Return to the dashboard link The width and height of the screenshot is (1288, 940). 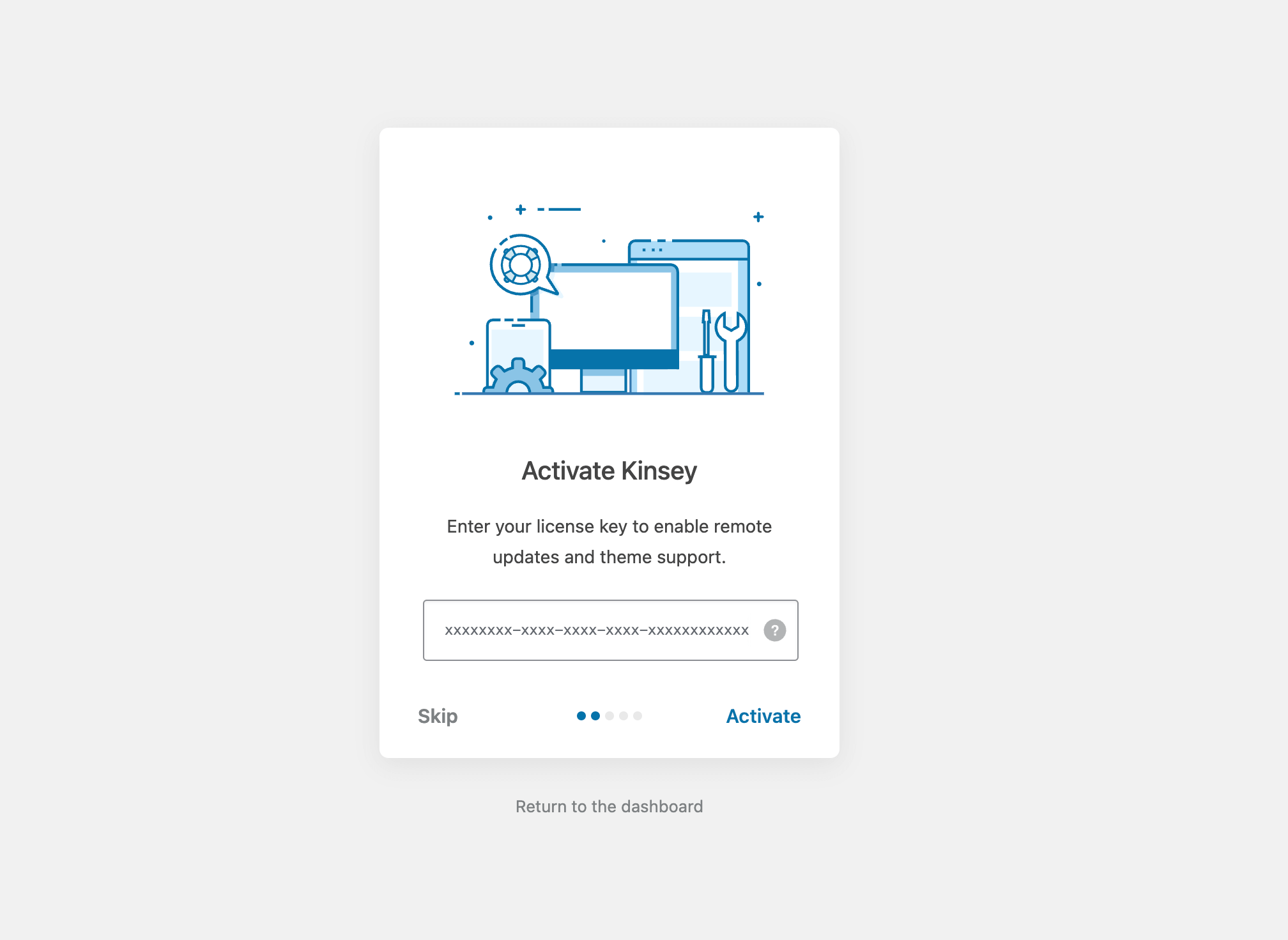pyautogui.click(x=609, y=807)
